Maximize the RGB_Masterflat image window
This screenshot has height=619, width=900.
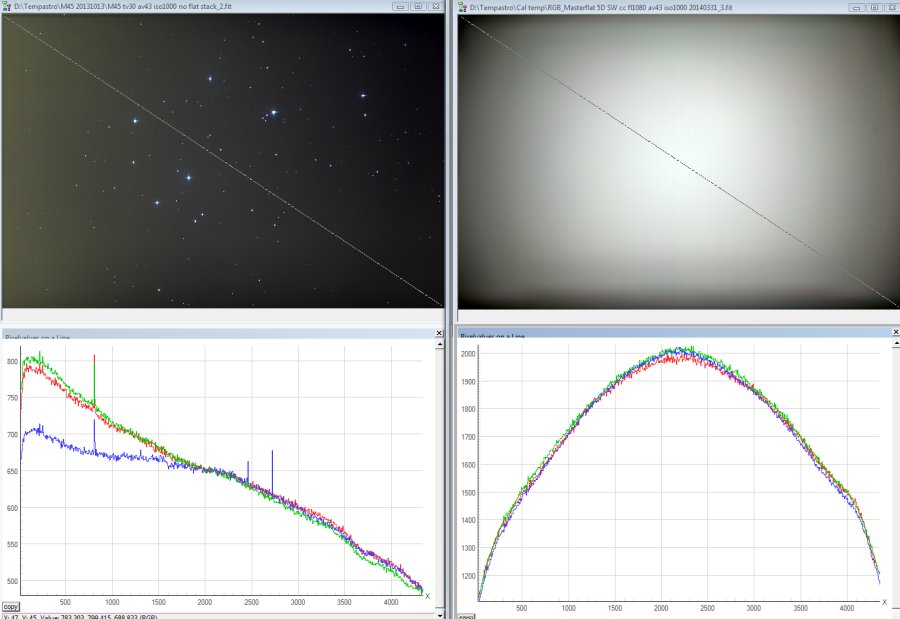(x=874, y=7)
